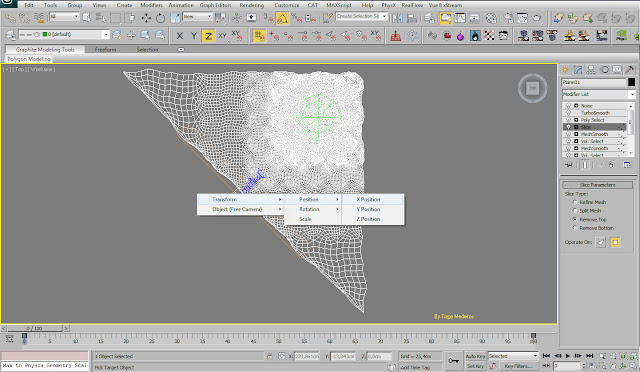Select the Select and Rotate tool

160,18
